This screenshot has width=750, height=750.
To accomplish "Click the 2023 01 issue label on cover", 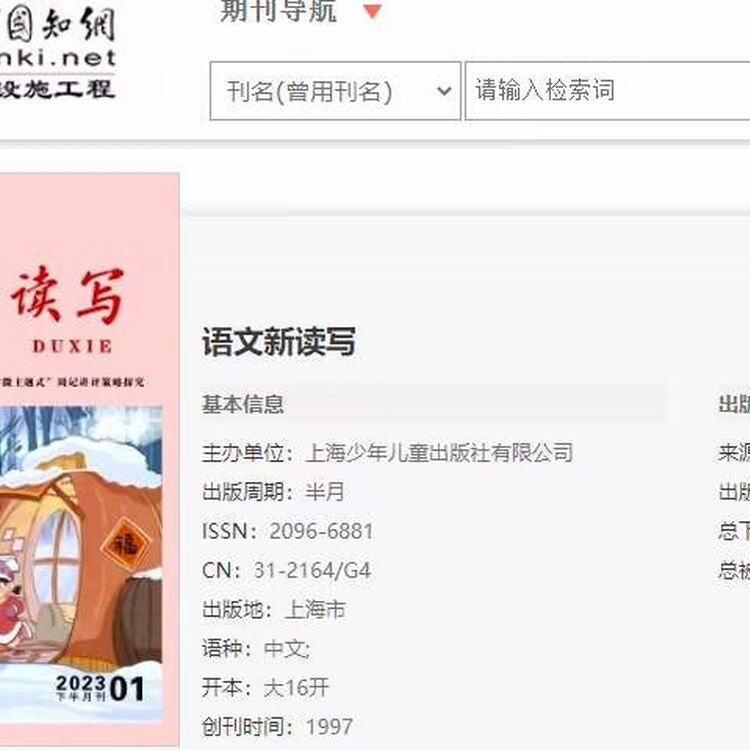I will tap(100, 688).
